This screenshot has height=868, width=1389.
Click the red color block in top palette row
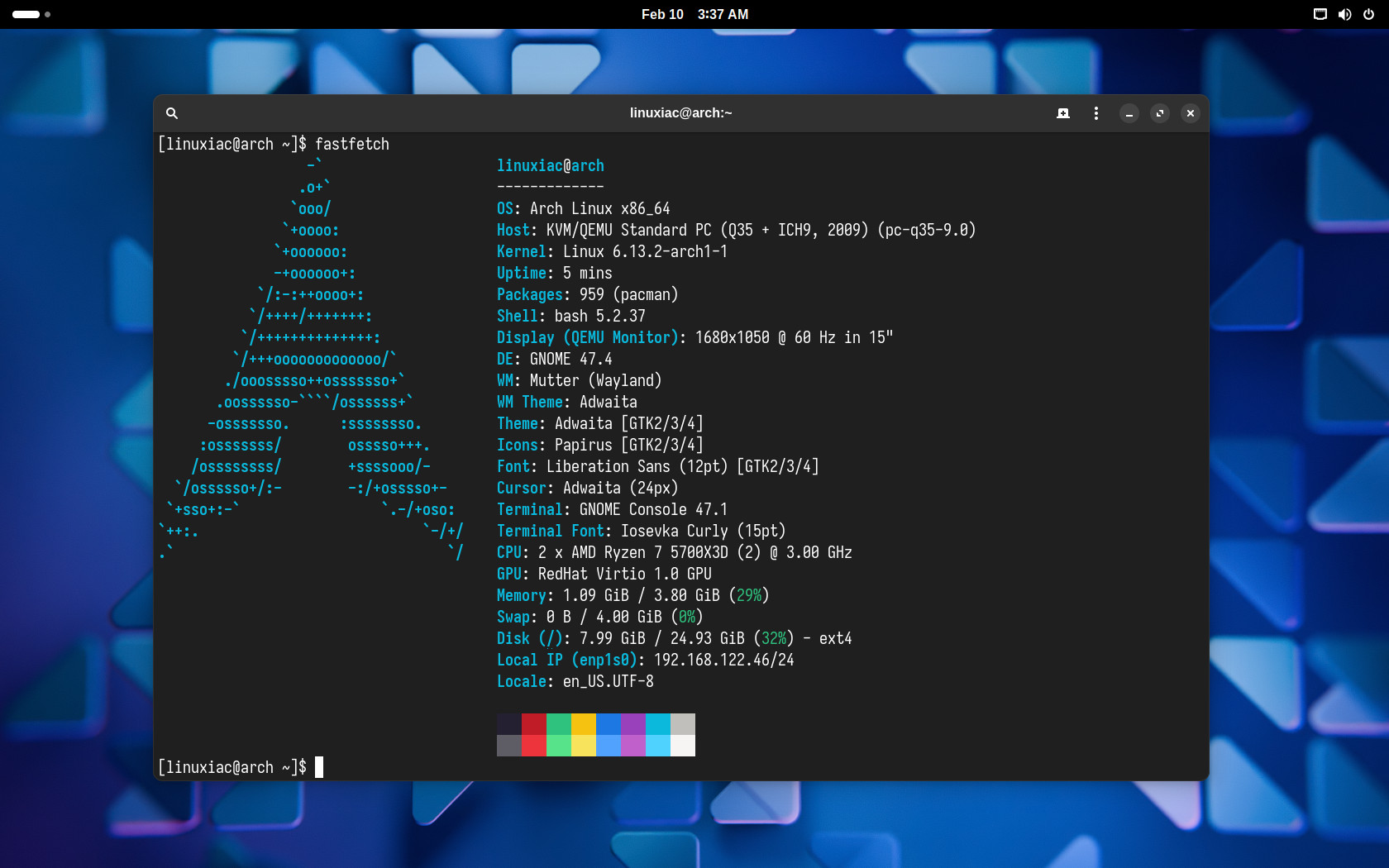(534, 724)
